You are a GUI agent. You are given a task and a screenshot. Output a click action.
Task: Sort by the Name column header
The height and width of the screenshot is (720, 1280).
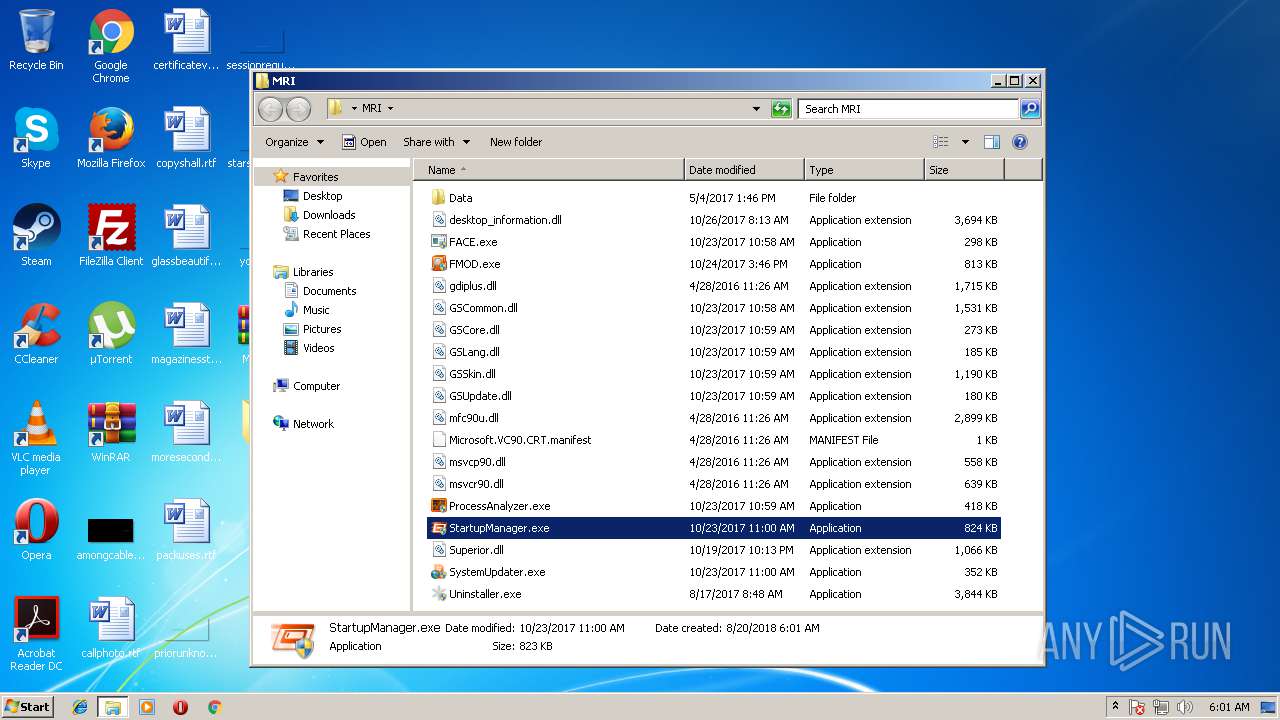tap(549, 170)
